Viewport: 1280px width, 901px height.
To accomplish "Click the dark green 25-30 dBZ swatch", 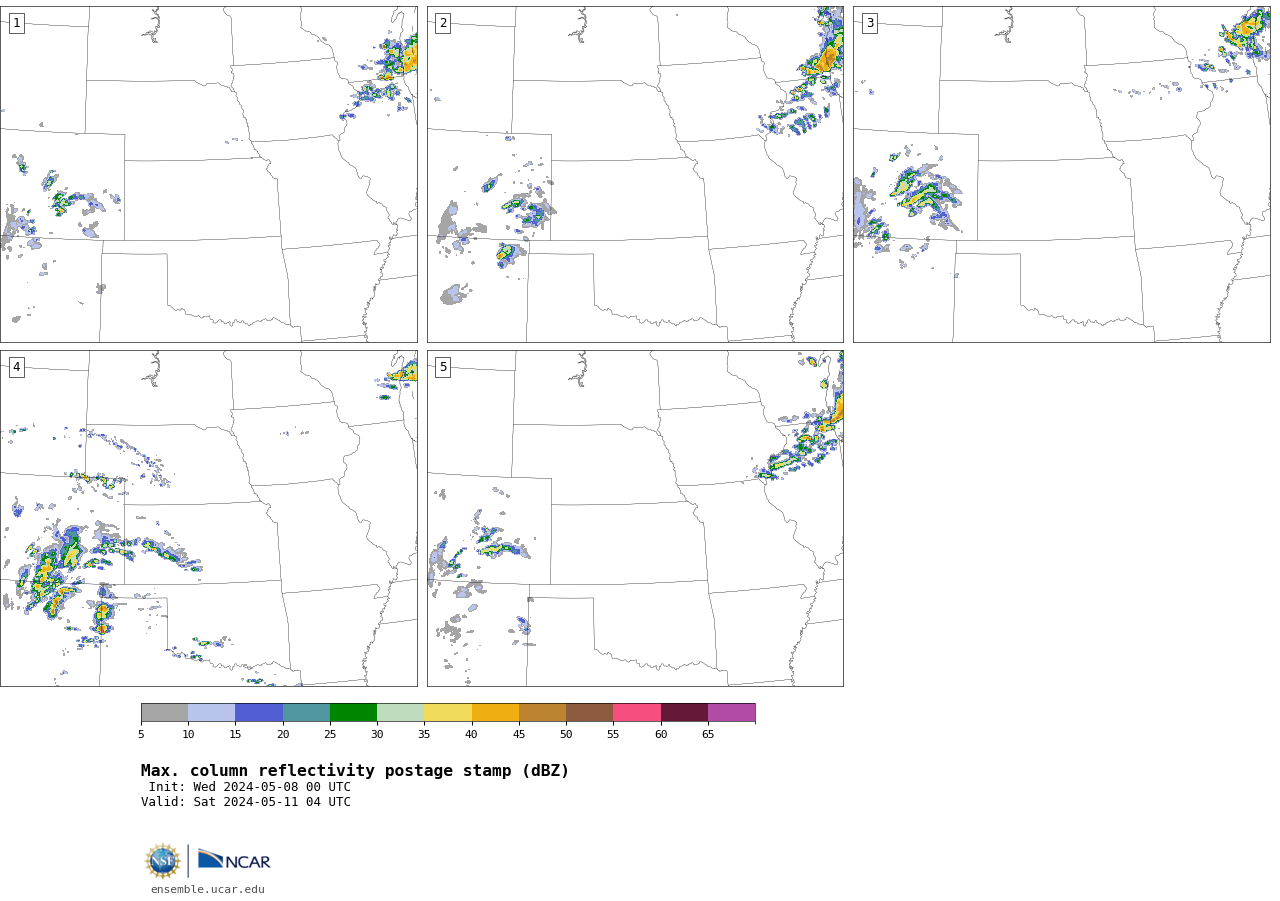I will tap(353, 713).
